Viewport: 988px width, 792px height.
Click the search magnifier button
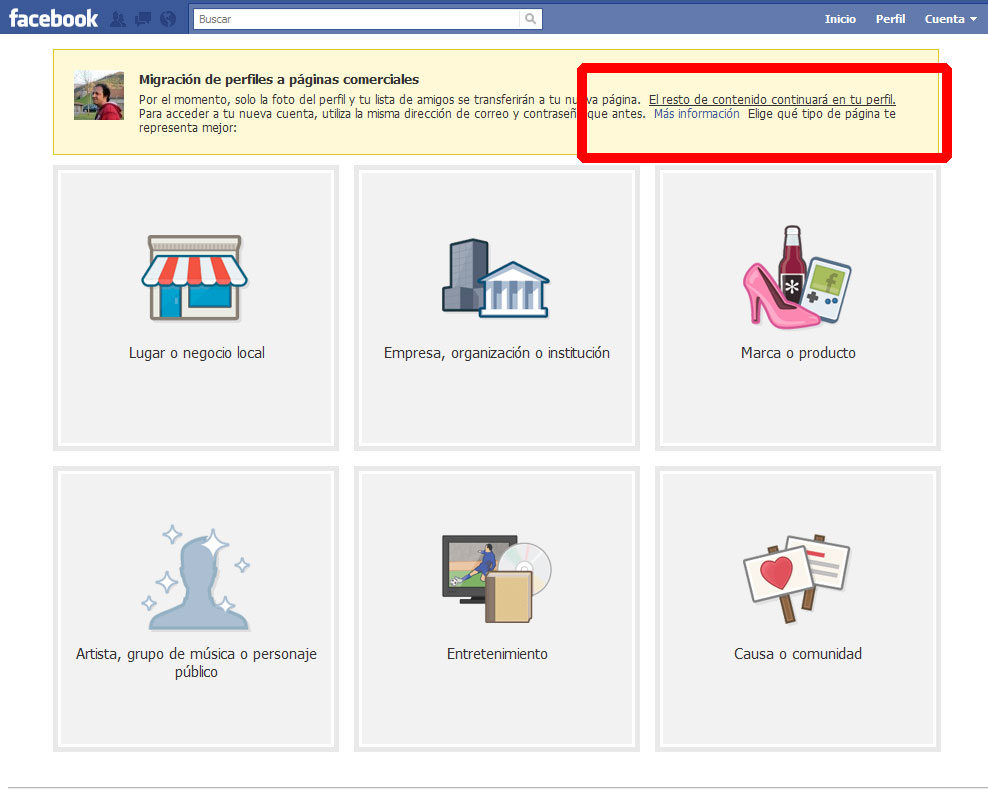(531, 19)
